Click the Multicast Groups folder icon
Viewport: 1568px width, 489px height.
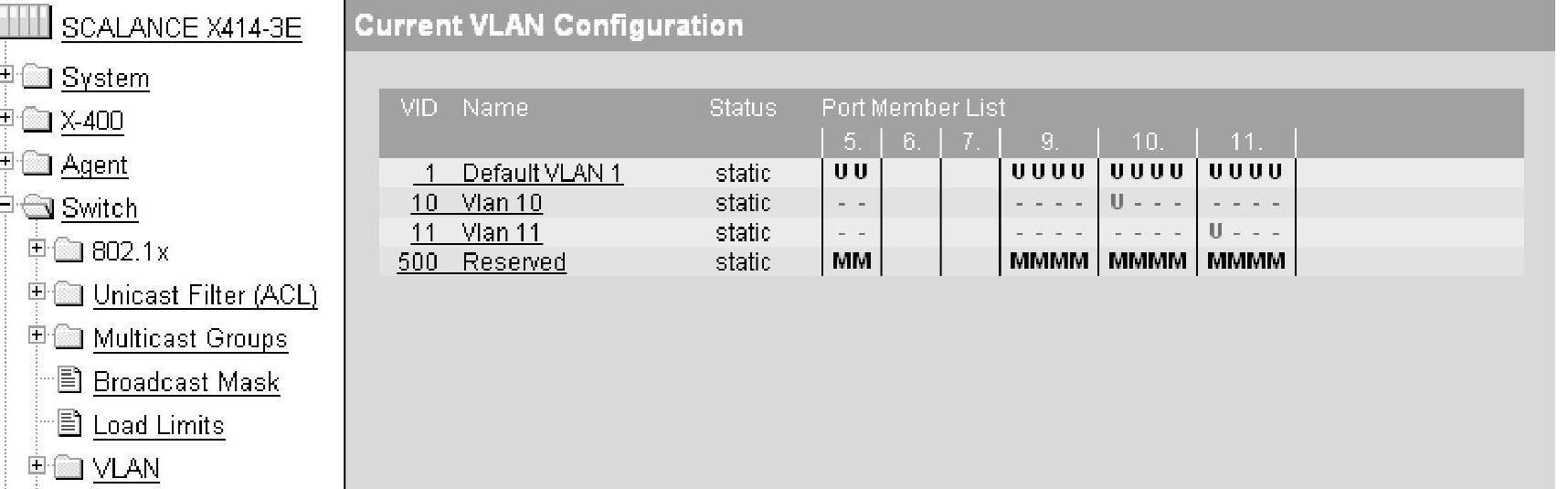click(x=69, y=337)
